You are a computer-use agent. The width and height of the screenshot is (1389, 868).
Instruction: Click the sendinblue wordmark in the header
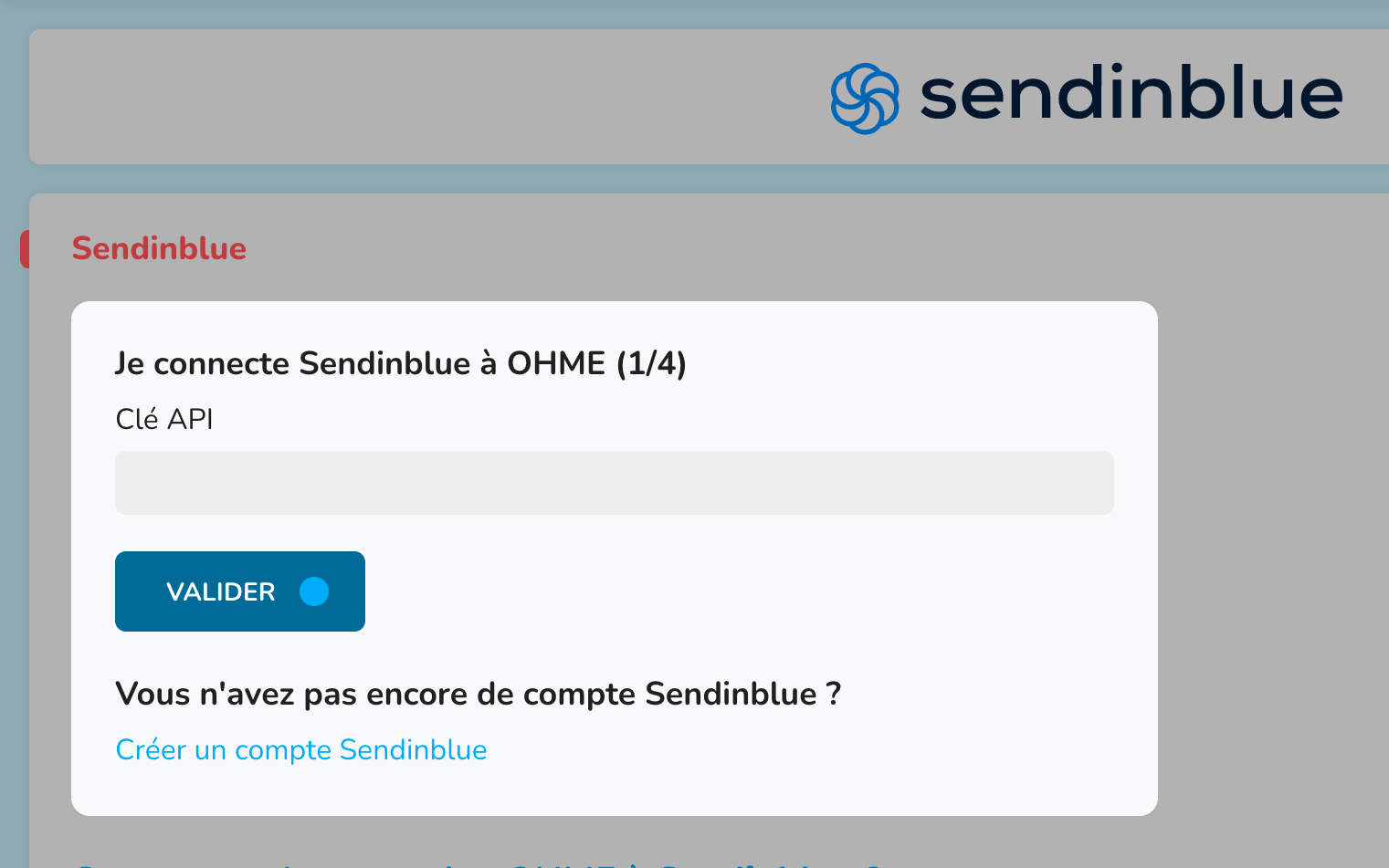[x=1131, y=95]
